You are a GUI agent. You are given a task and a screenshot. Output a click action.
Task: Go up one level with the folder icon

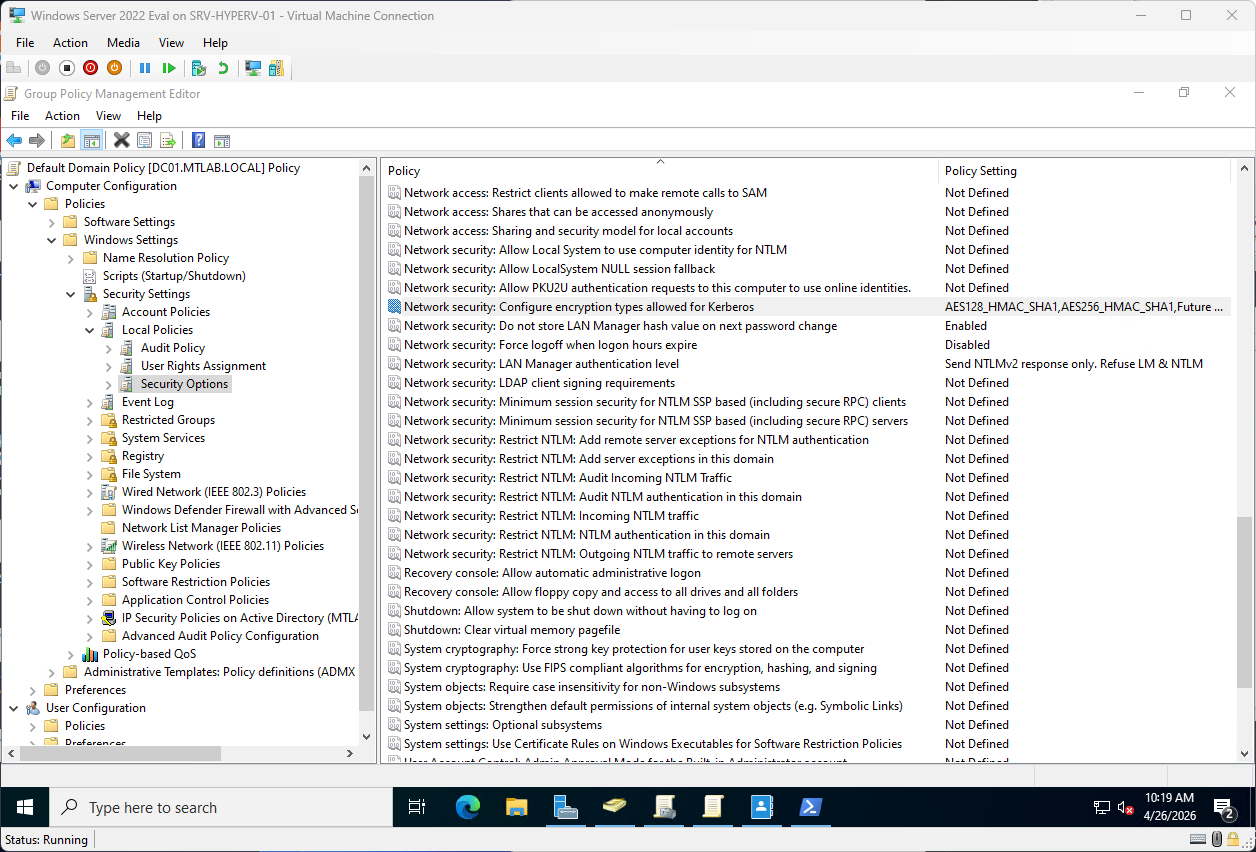[68, 140]
